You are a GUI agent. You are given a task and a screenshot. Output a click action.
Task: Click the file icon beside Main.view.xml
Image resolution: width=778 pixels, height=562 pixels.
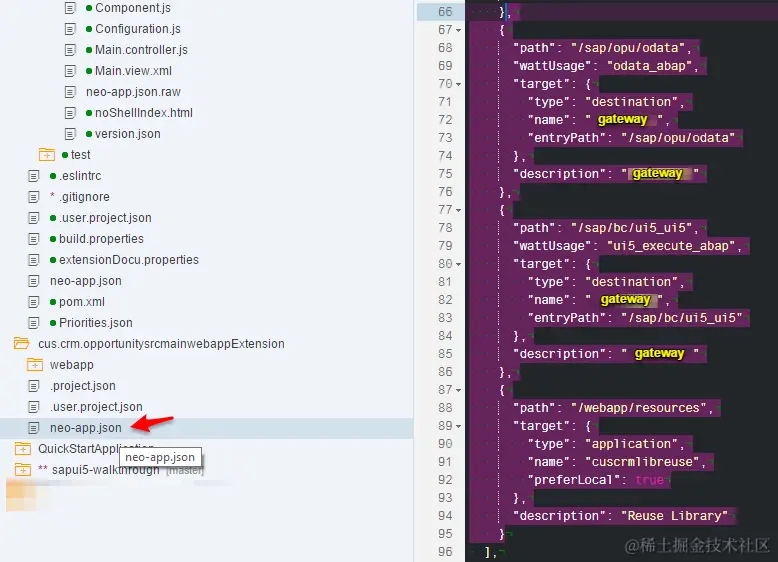[70, 71]
